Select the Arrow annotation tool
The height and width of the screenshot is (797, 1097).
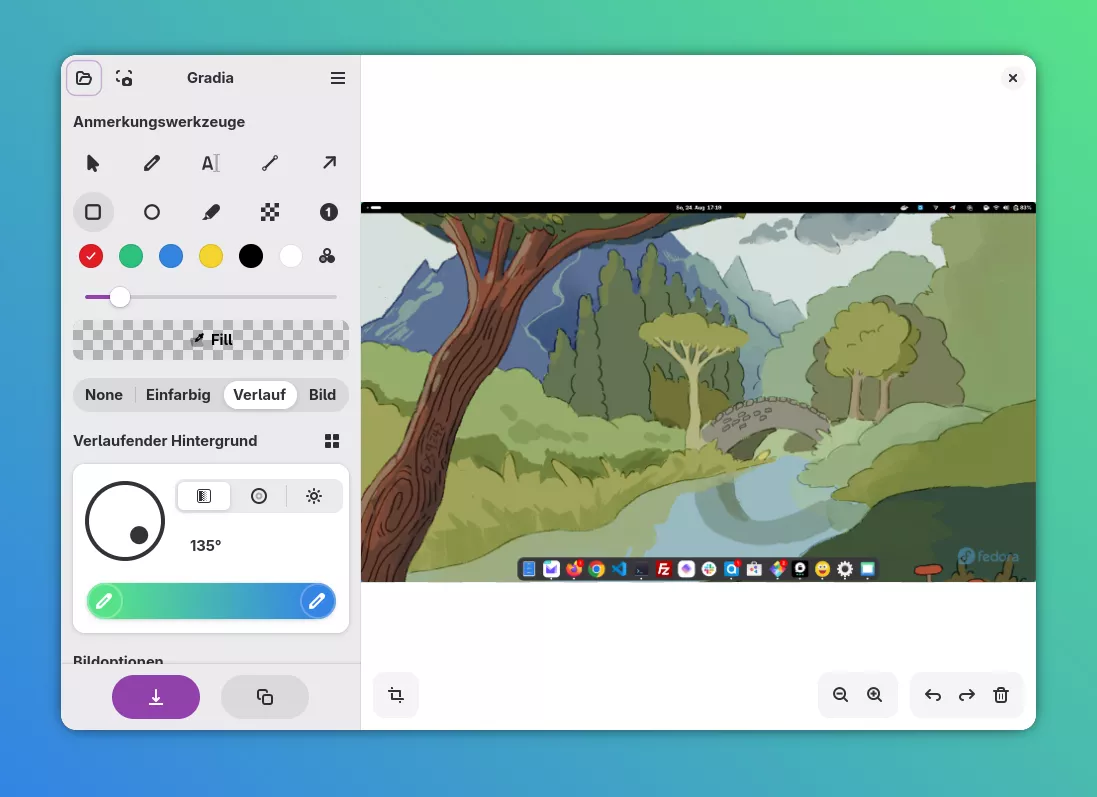tap(328, 163)
